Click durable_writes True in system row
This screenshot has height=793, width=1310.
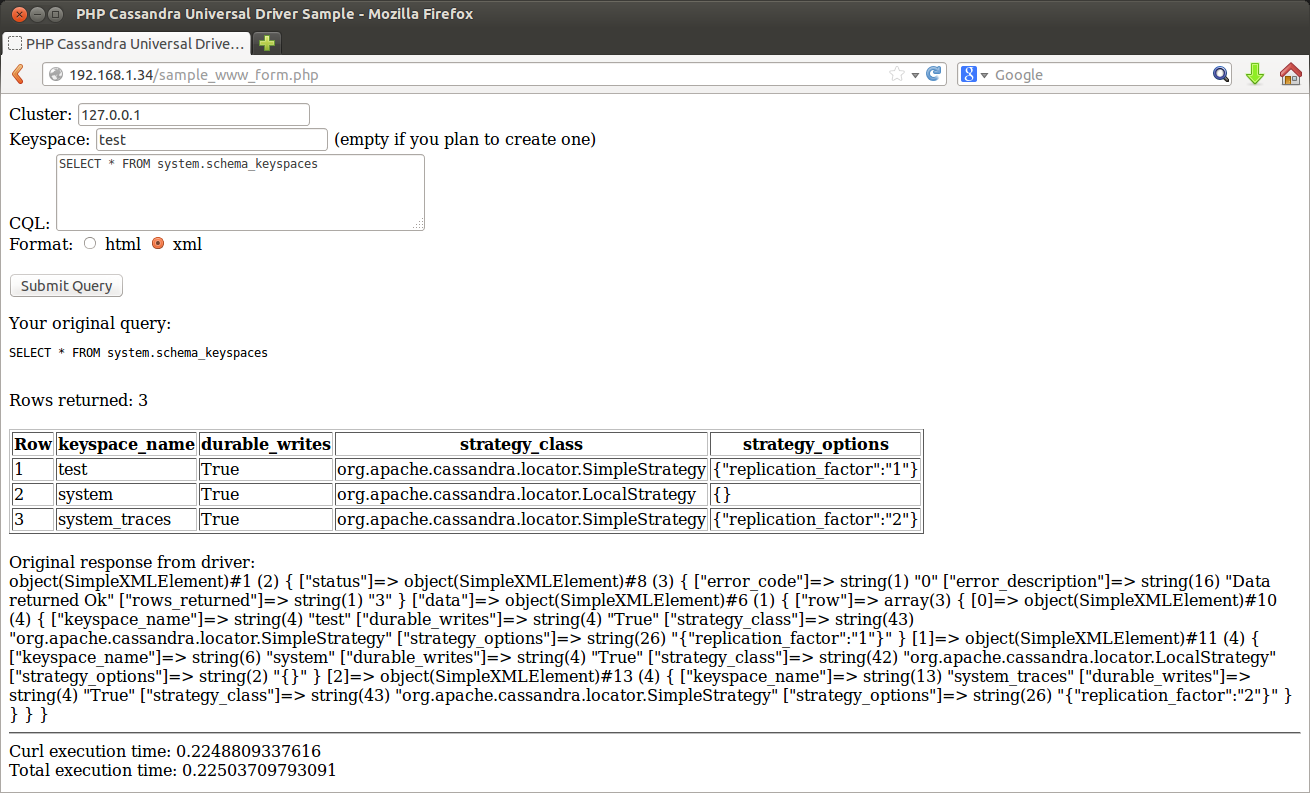(x=266, y=494)
